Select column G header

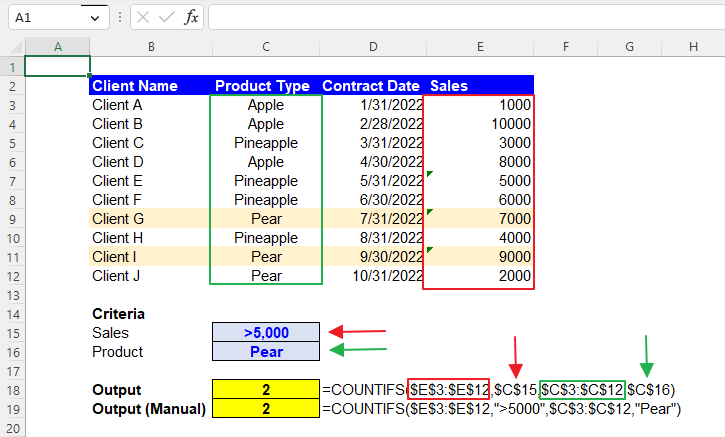(x=629, y=47)
